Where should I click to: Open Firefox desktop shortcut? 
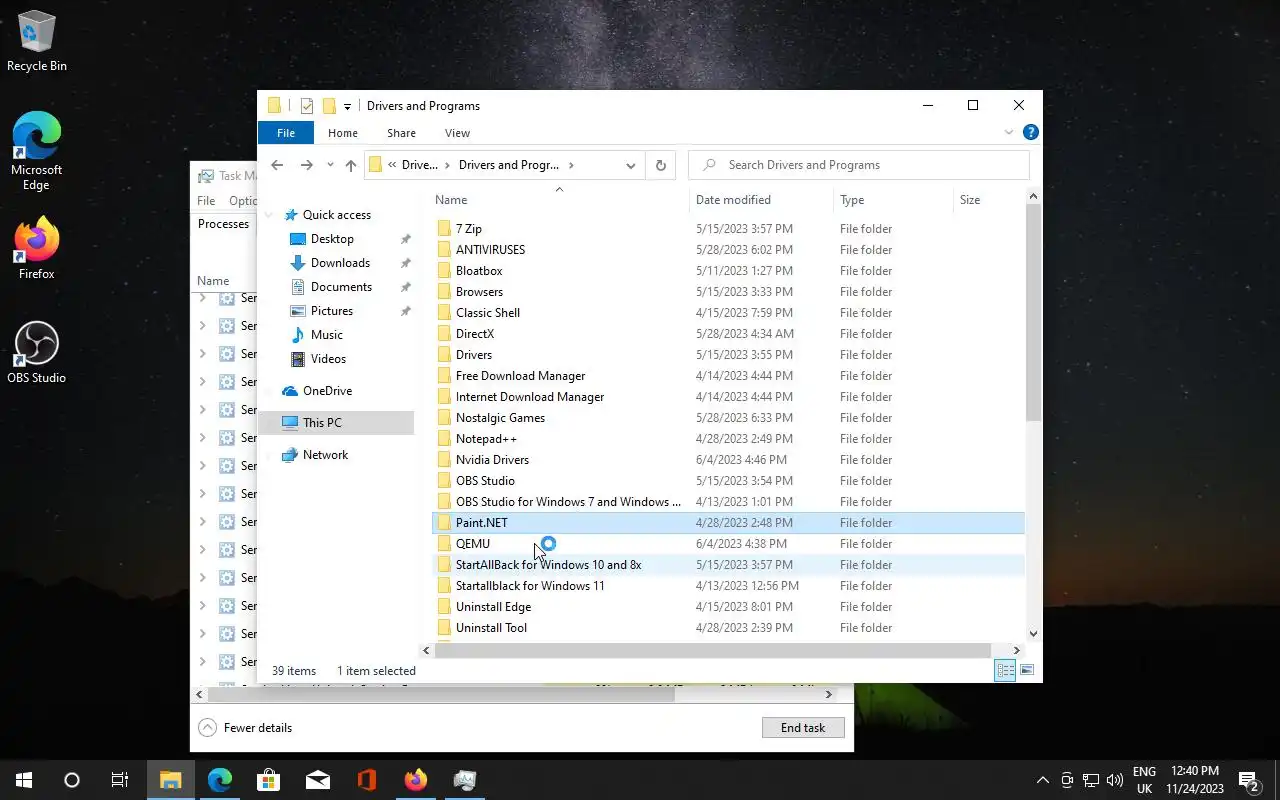point(37,248)
